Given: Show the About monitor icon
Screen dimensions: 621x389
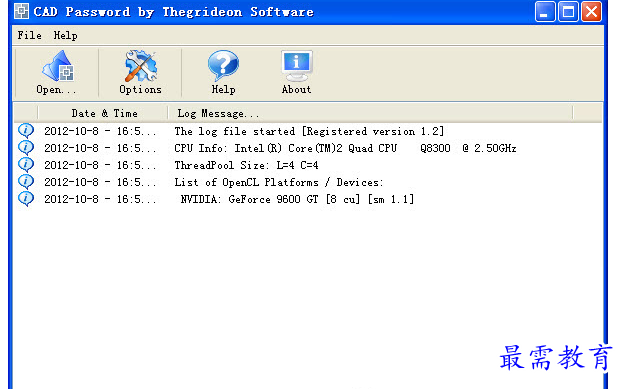Looking at the screenshot, I should click(297, 66).
